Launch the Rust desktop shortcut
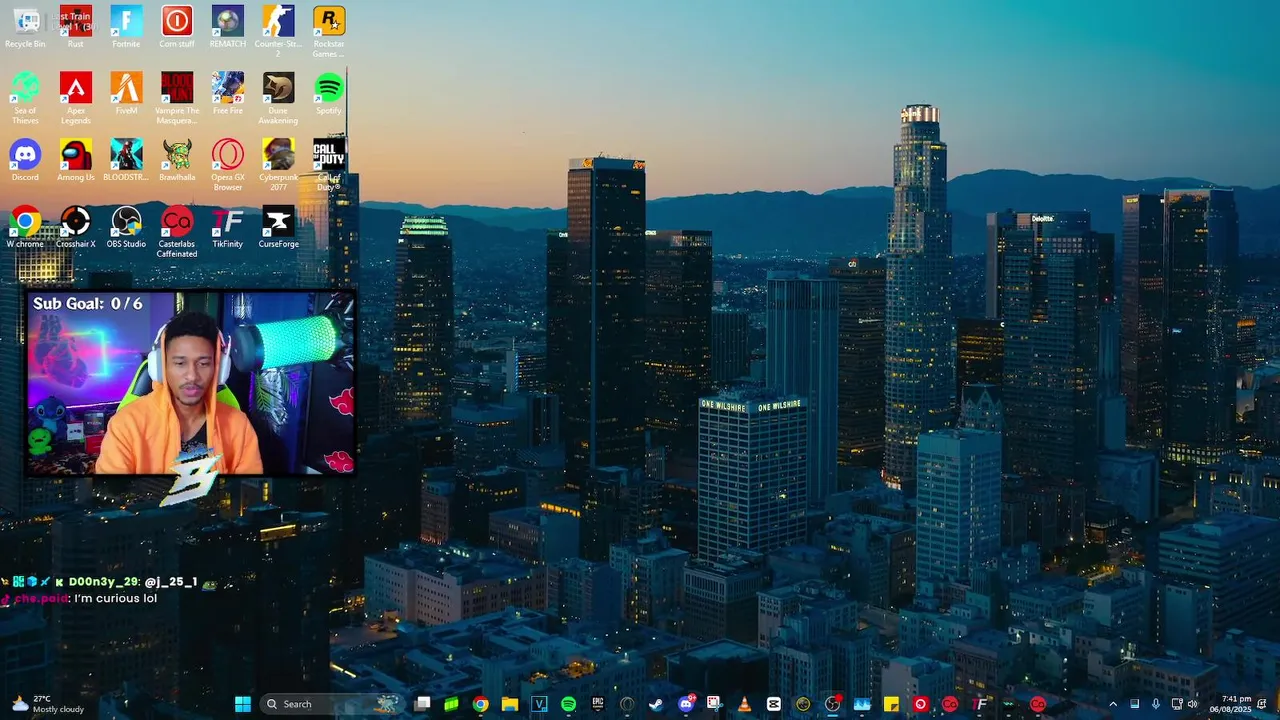 coord(76,27)
